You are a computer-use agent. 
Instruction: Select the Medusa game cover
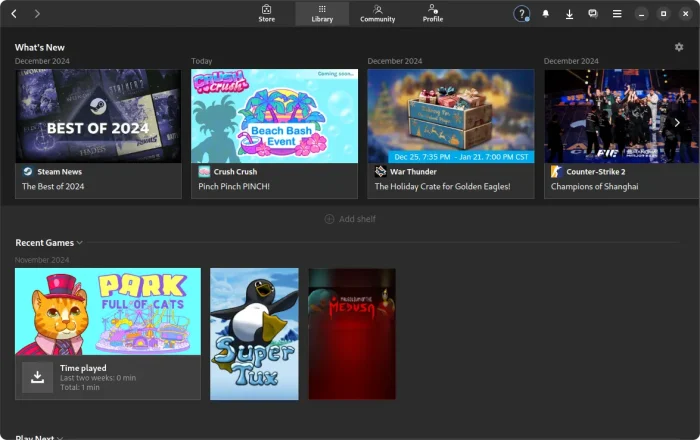[352, 334]
